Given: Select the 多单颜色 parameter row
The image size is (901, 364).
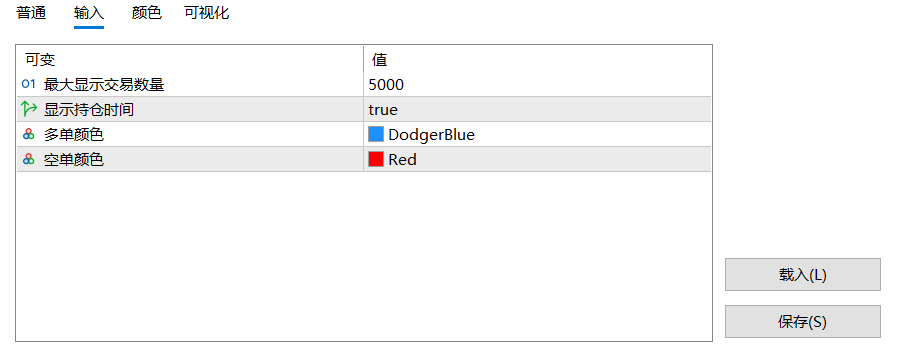Looking at the screenshot, I should pyautogui.click(x=364, y=135).
